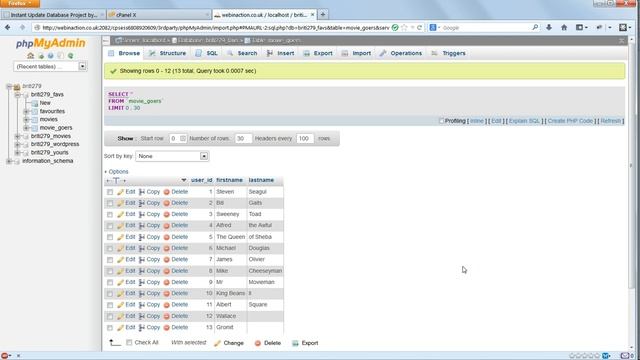Open the Recent tables dropdown
Screen dimensions: 640x360
[x=50, y=66]
